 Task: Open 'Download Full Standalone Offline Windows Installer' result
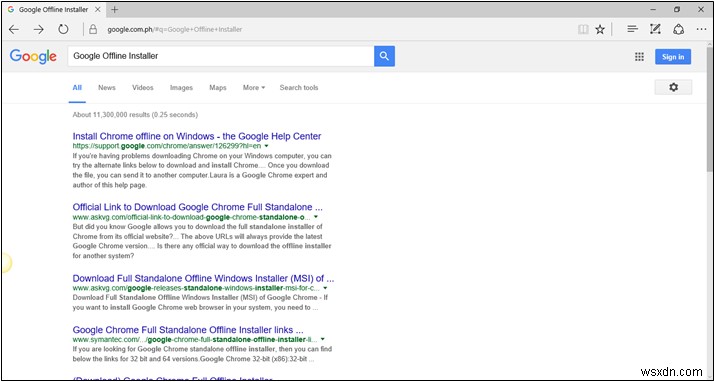coord(203,278)
